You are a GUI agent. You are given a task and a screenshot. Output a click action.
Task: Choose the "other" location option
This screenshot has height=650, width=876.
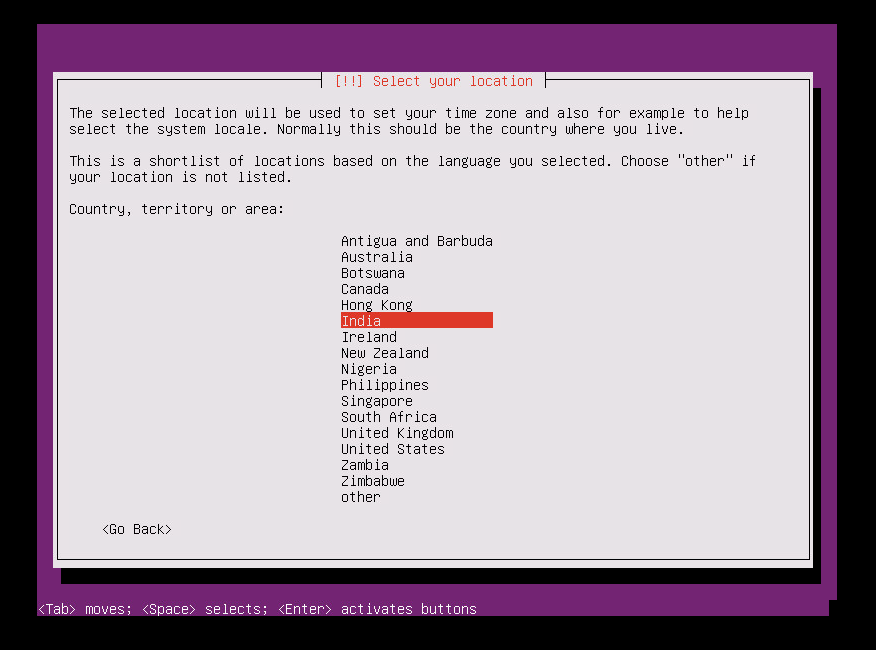[x=360, y=497]
